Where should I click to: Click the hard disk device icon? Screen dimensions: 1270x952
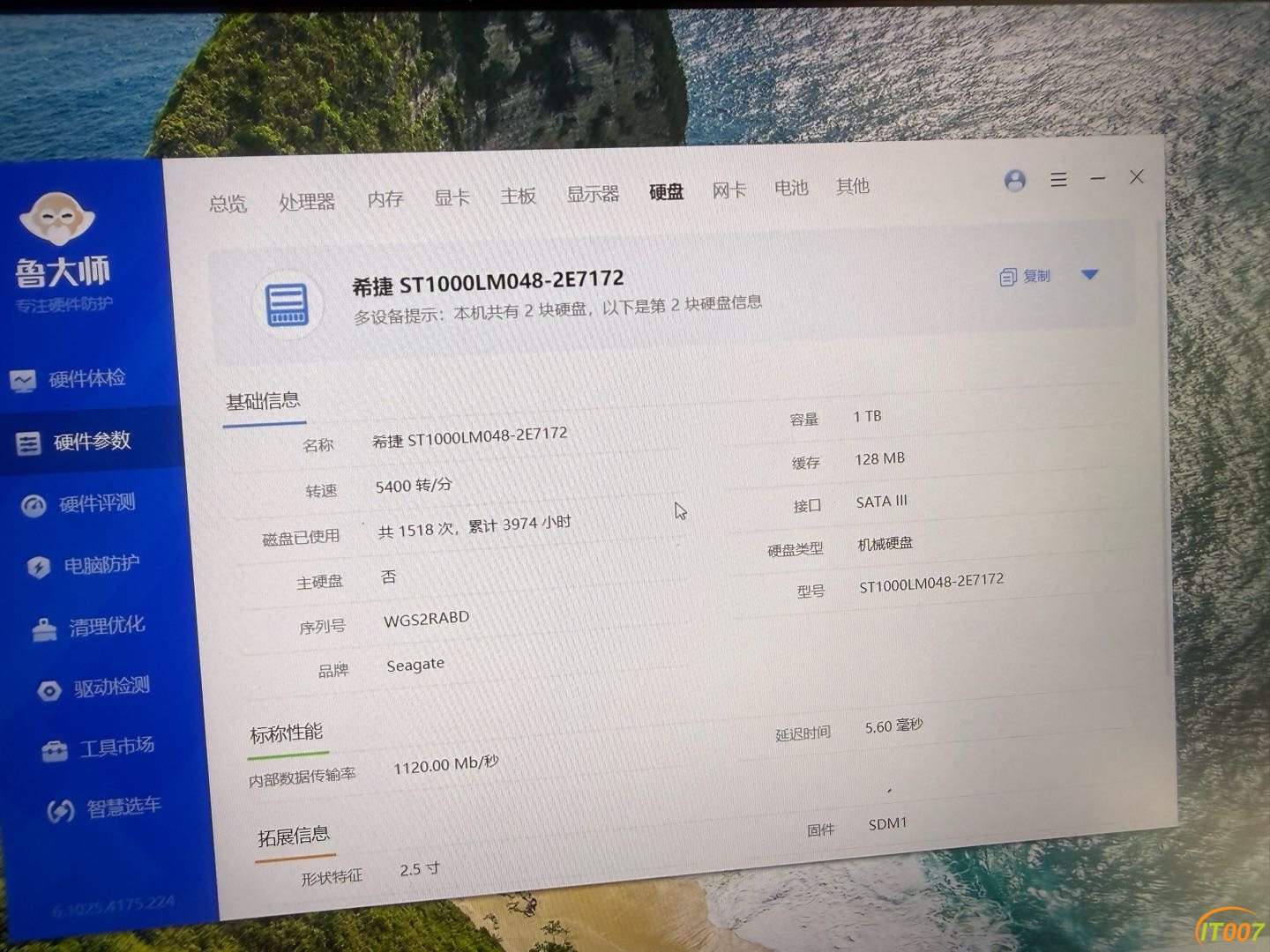click(x=288, y=305)
